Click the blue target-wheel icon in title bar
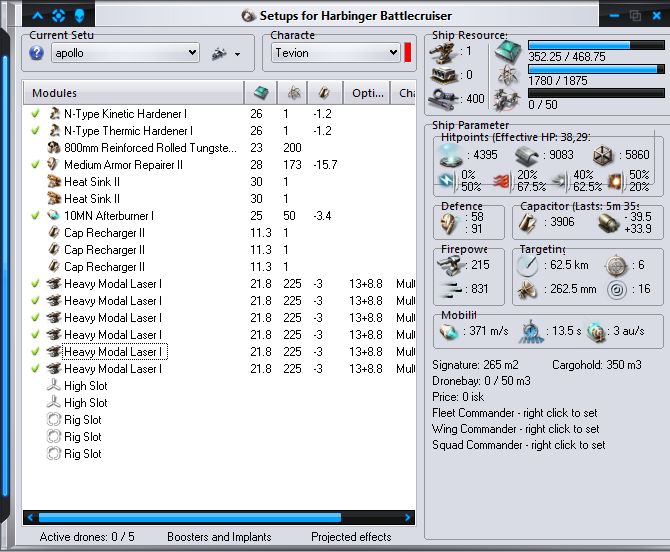Screen dimensions: 670x552 pyautogui.click(x=59, y=16)
